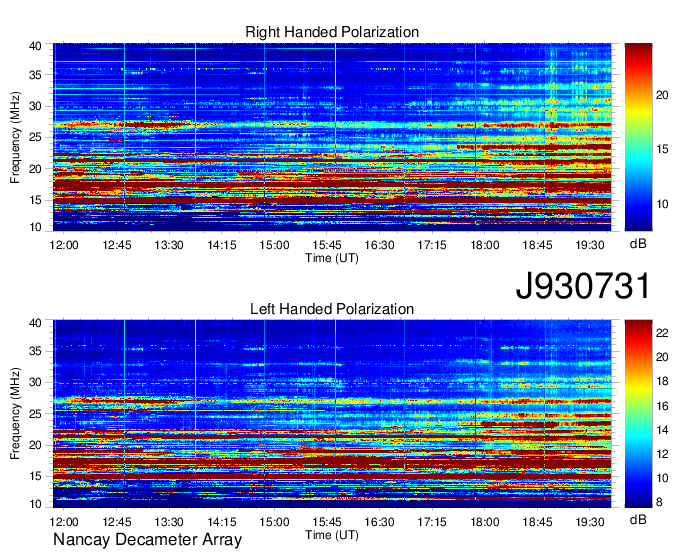Click the 16:30 time tick of the Left Handed plot
680x552 pixels.
click(379, 522)
